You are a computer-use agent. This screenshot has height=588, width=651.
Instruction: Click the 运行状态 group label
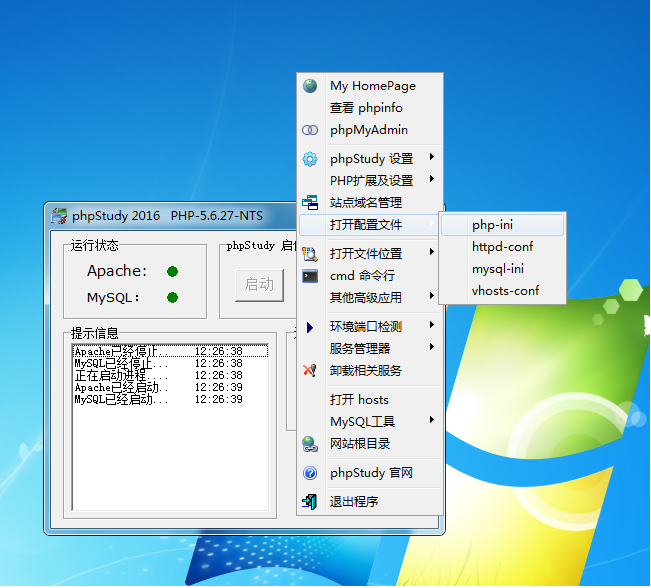[94, 245]
